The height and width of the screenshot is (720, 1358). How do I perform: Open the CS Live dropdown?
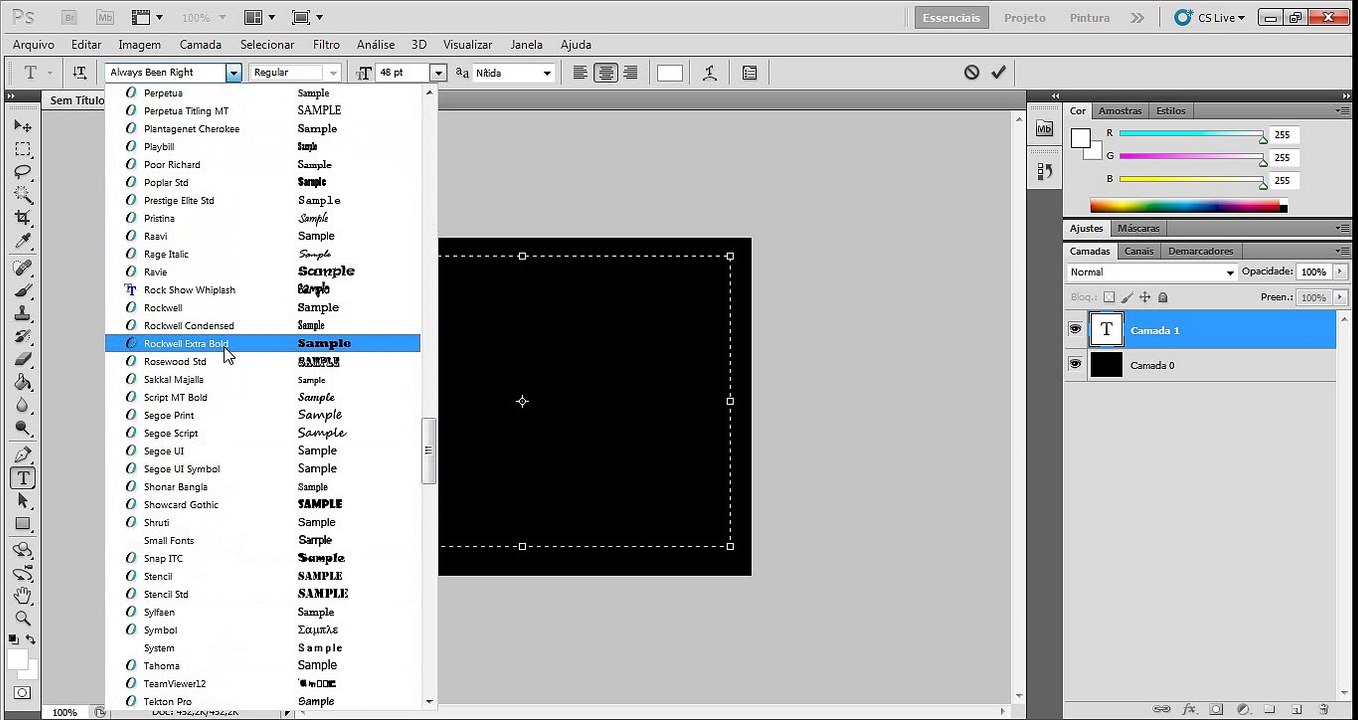coord(1210,17)
